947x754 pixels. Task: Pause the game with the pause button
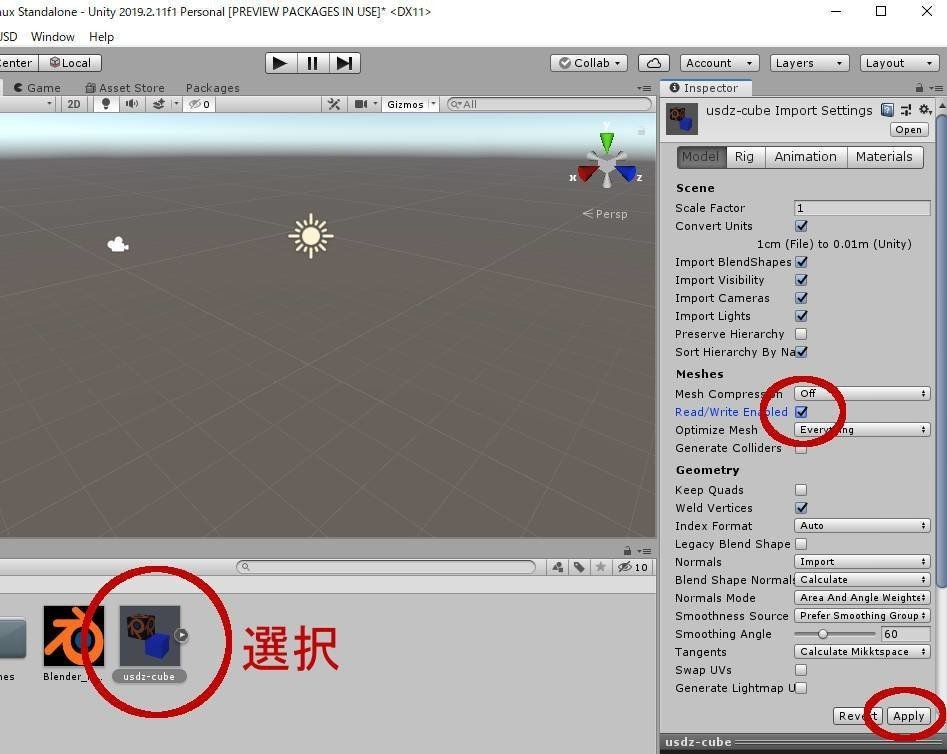[x=312, y=63]
